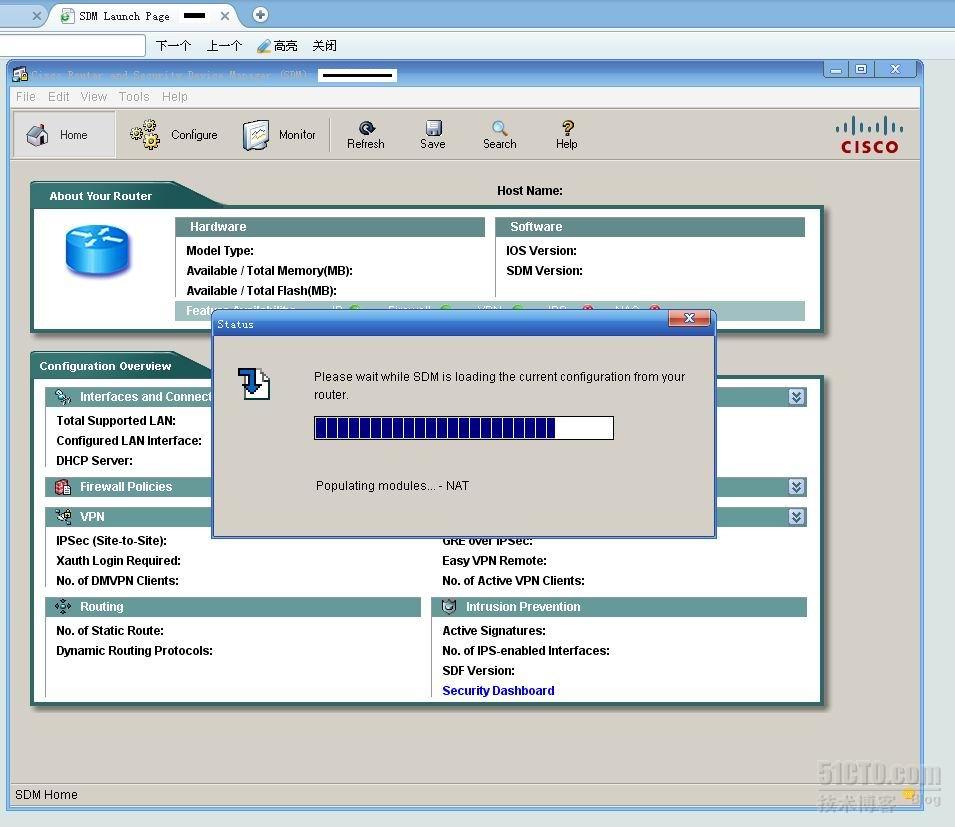Click the SDM window title bar icon
The height and width of the screenshot is (827, 955).
click(20, 74)
